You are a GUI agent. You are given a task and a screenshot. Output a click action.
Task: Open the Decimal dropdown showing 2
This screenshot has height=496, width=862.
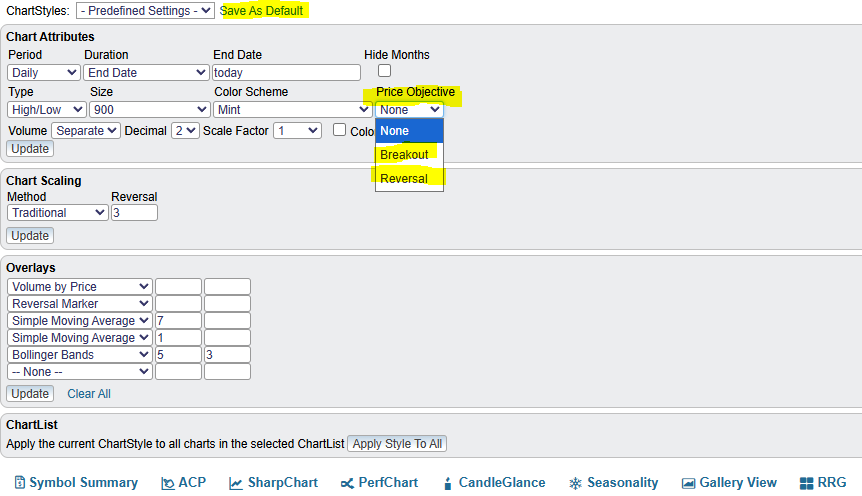click(185, 131)
